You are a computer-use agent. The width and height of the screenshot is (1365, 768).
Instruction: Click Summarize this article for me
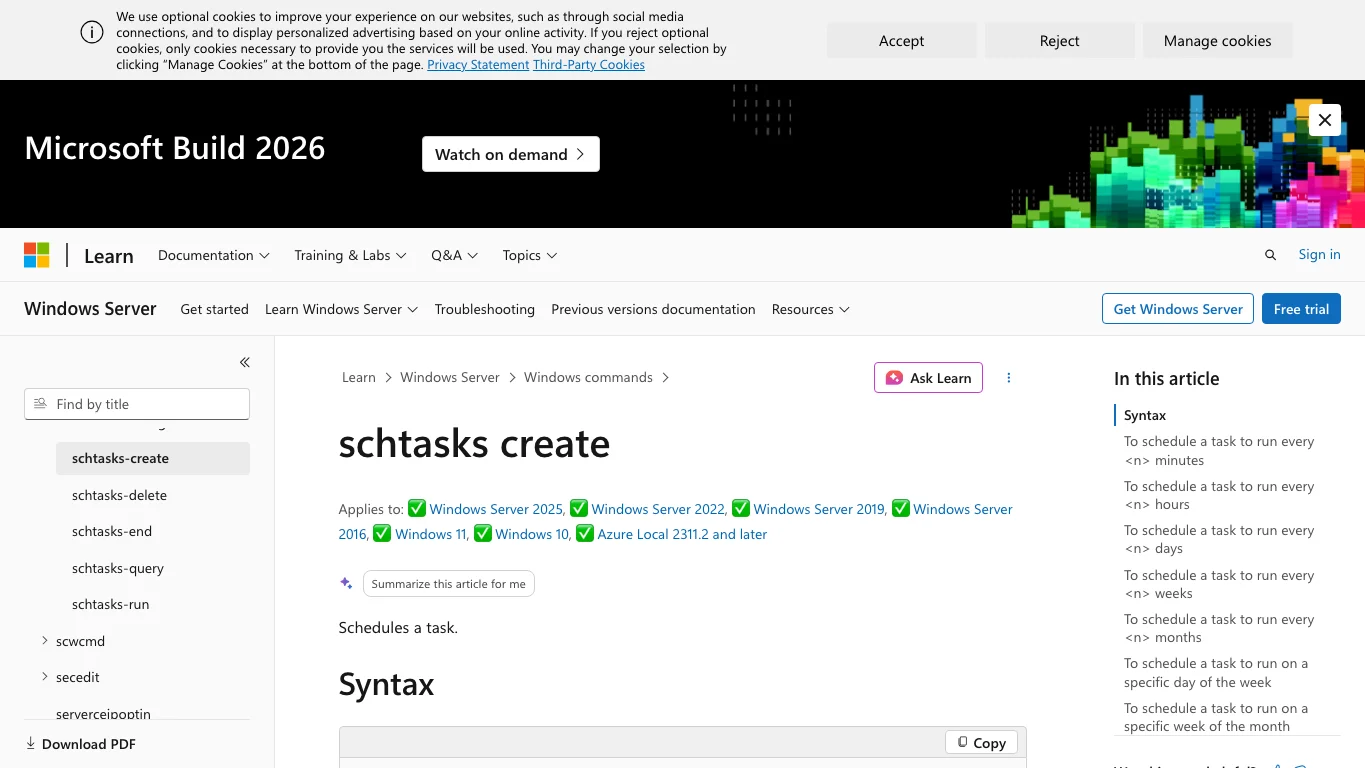448,584
